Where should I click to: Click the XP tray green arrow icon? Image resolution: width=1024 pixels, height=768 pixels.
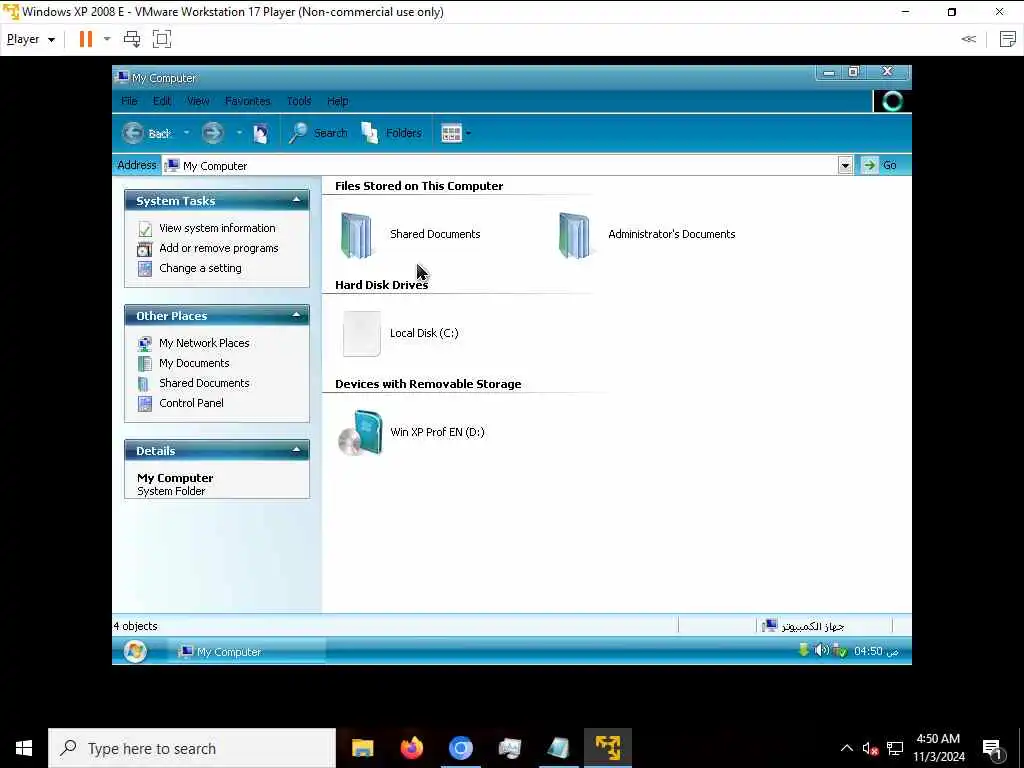804,650
